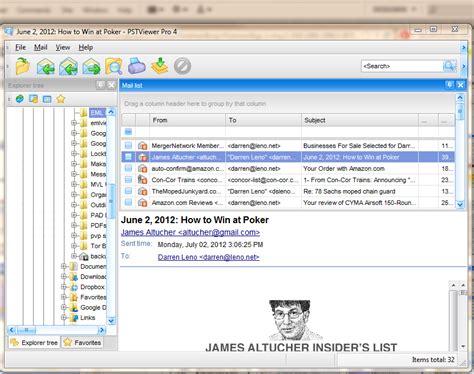Click mail icon of MergerNetwork row

tap(142, 146)
